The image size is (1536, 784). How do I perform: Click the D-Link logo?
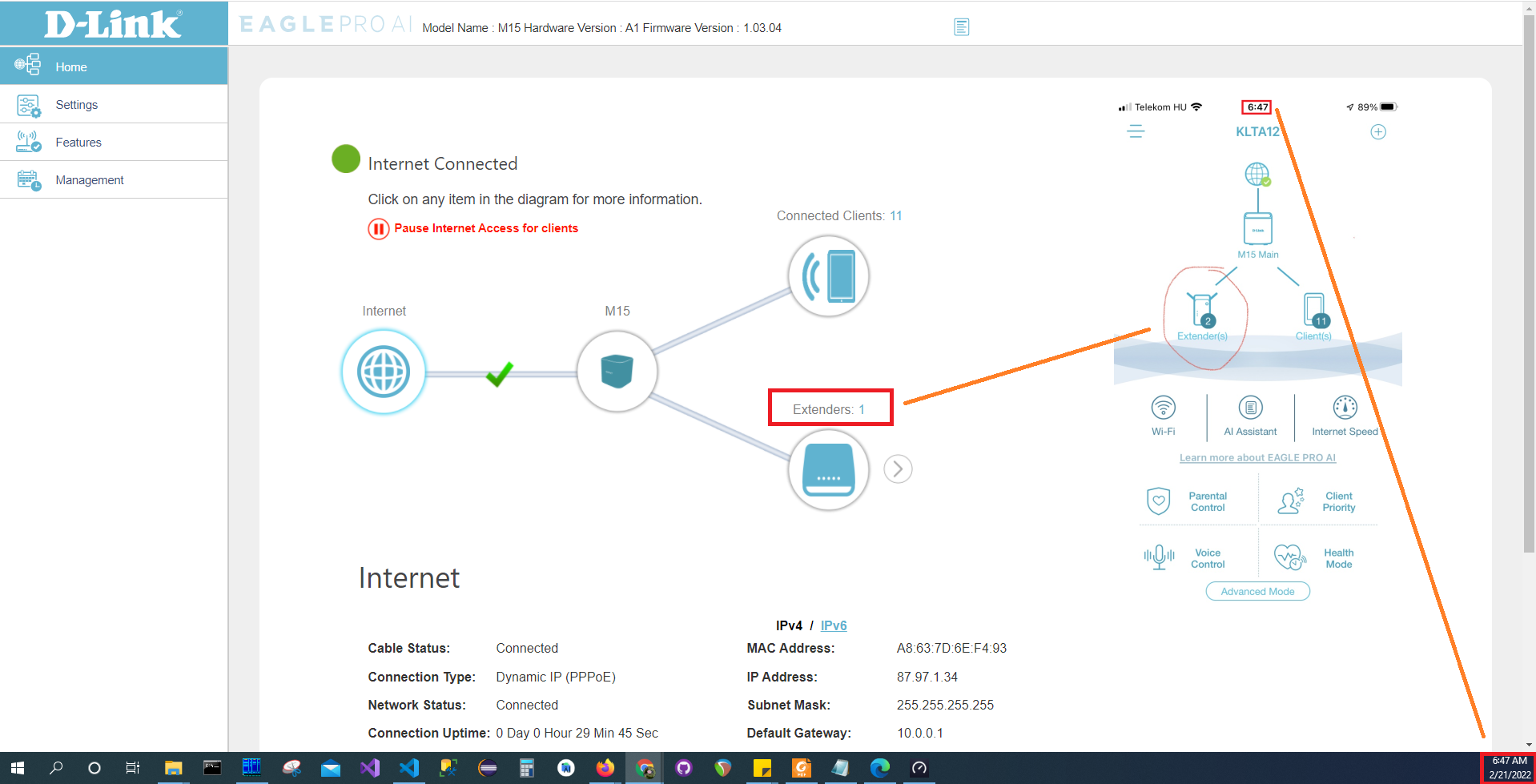coord(113,24)
